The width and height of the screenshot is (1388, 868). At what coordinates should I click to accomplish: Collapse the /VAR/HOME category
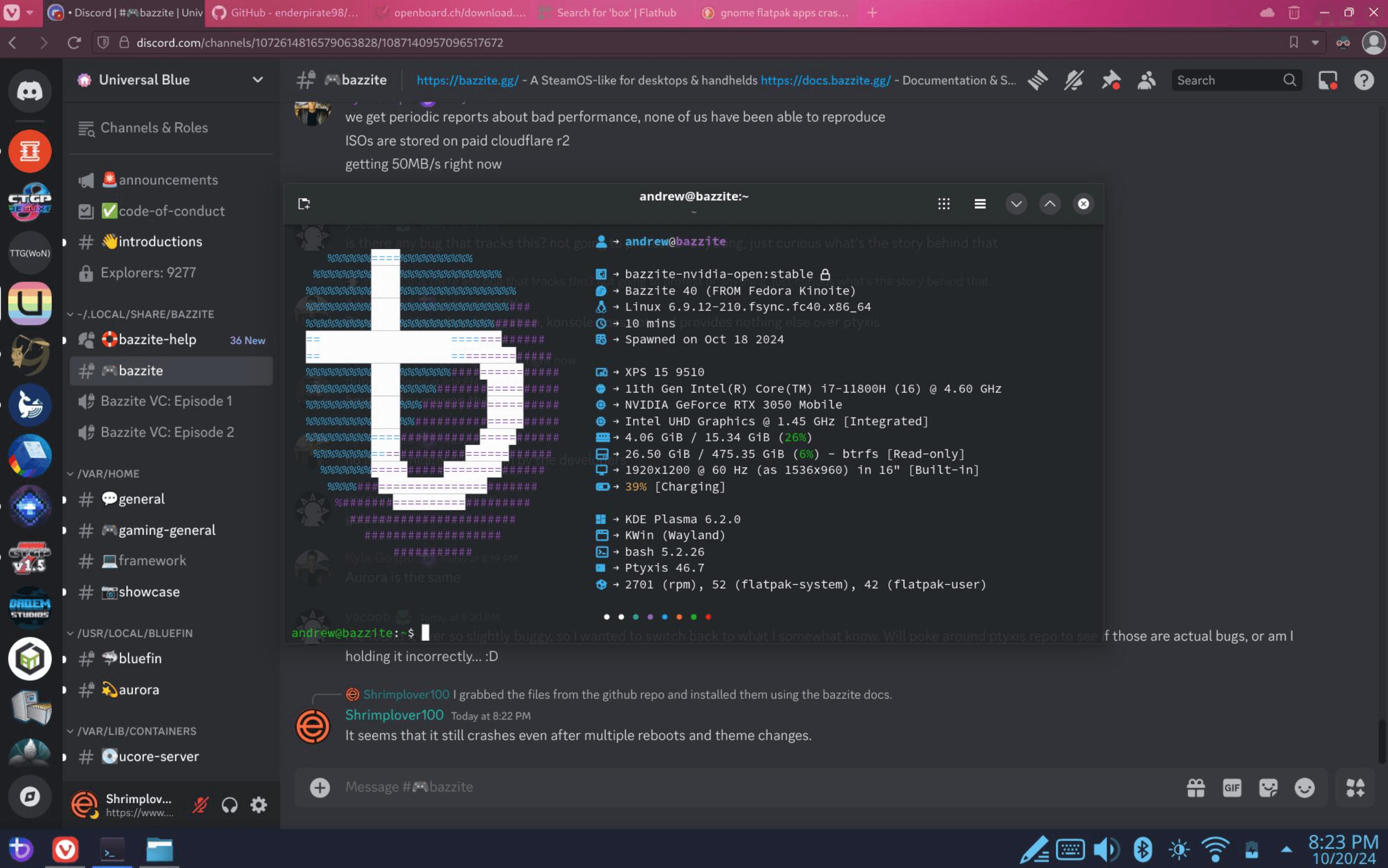103,473
